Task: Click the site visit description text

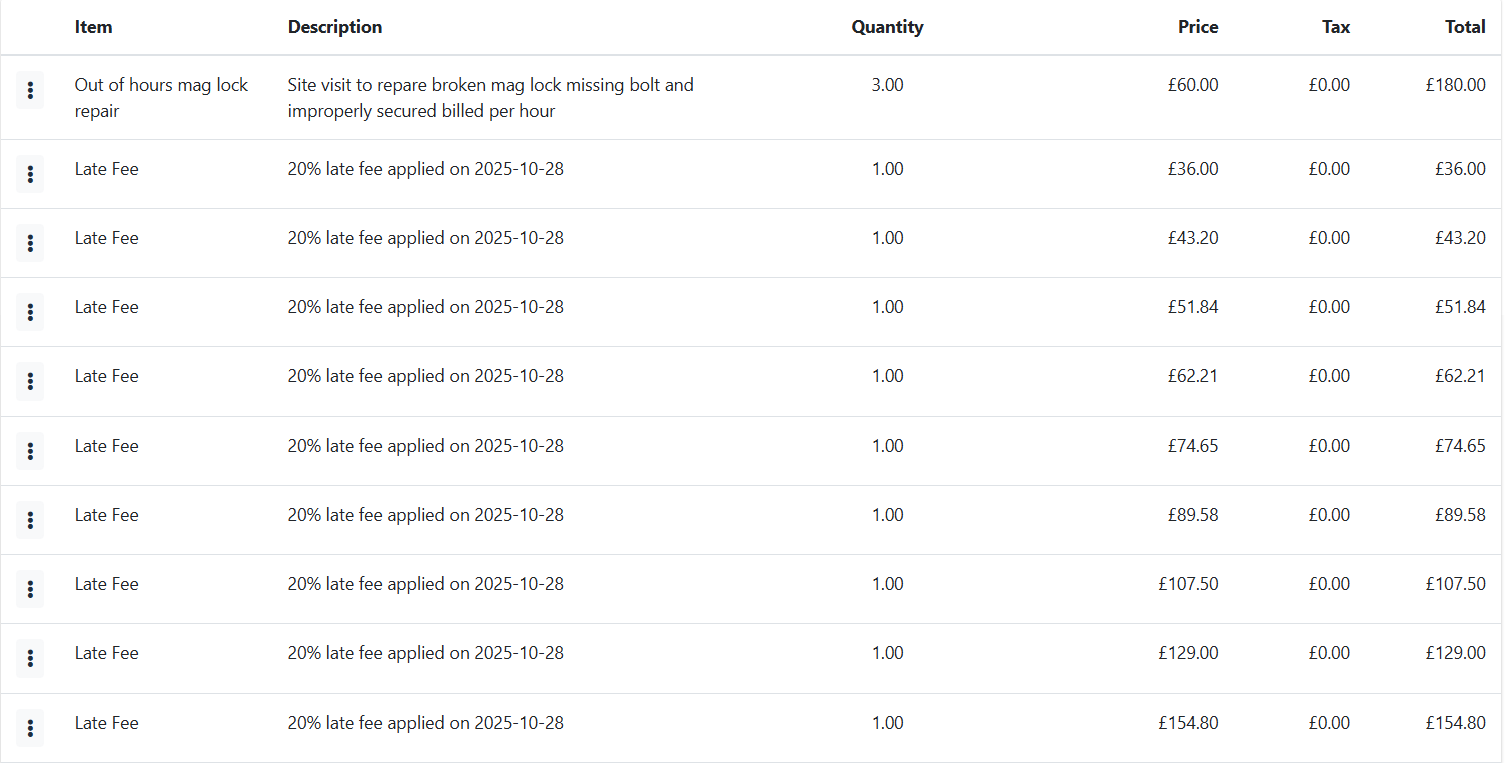Action: (x=490, y=98)
